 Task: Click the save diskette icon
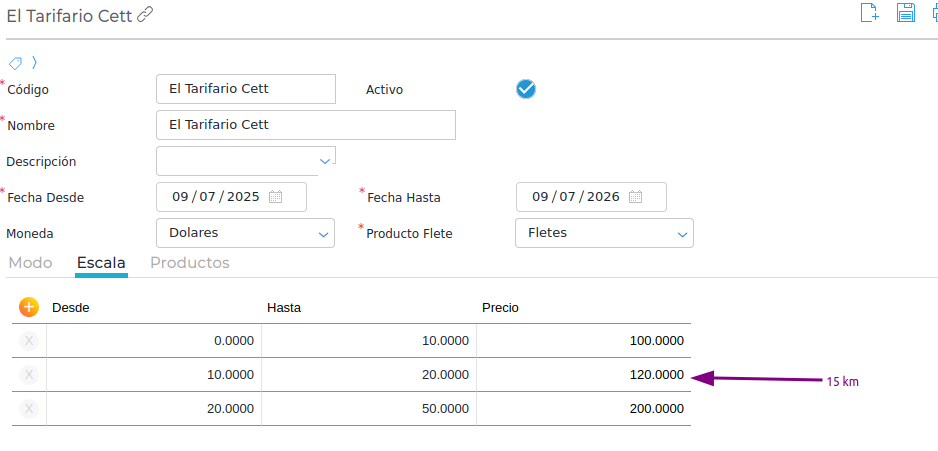(905, 13)
